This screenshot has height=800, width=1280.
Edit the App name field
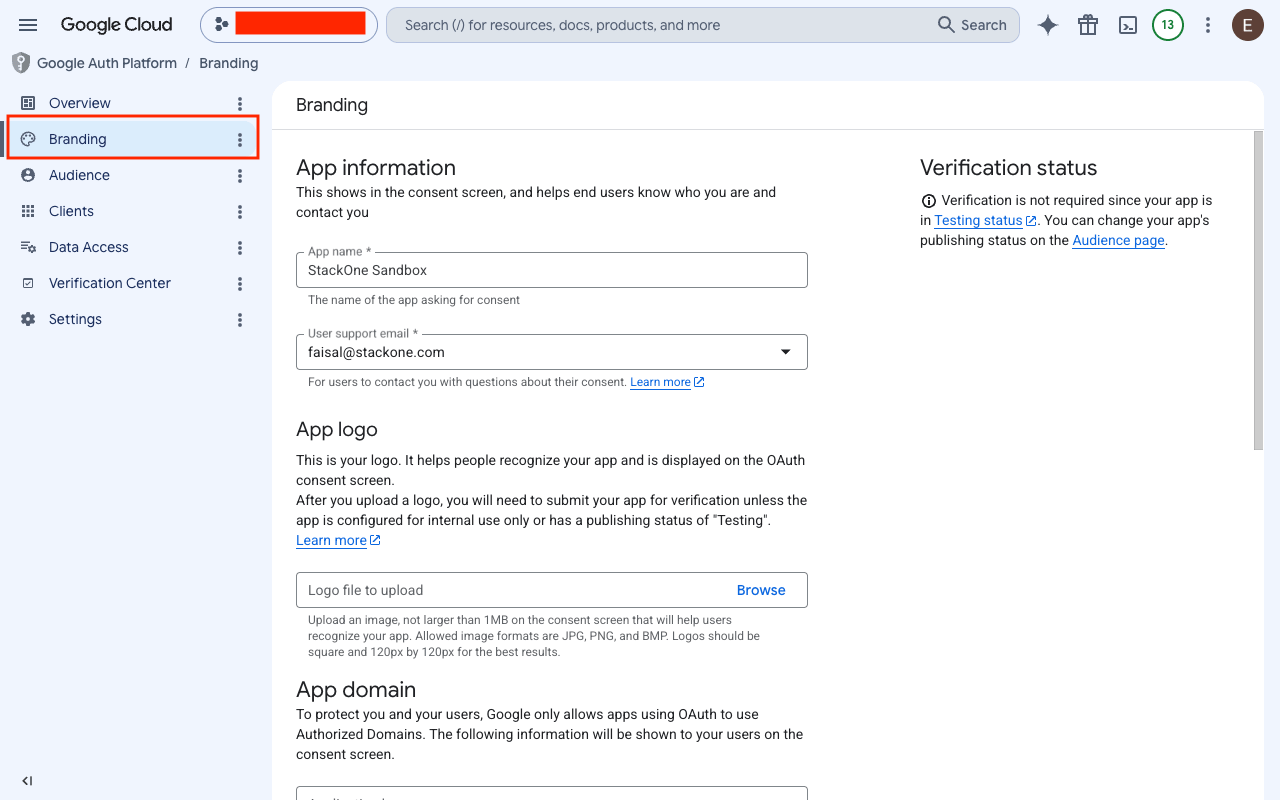pos(552,270)
